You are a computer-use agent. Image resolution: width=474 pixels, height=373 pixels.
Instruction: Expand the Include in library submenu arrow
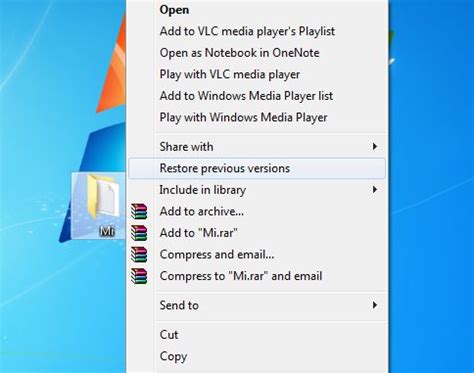375,190
